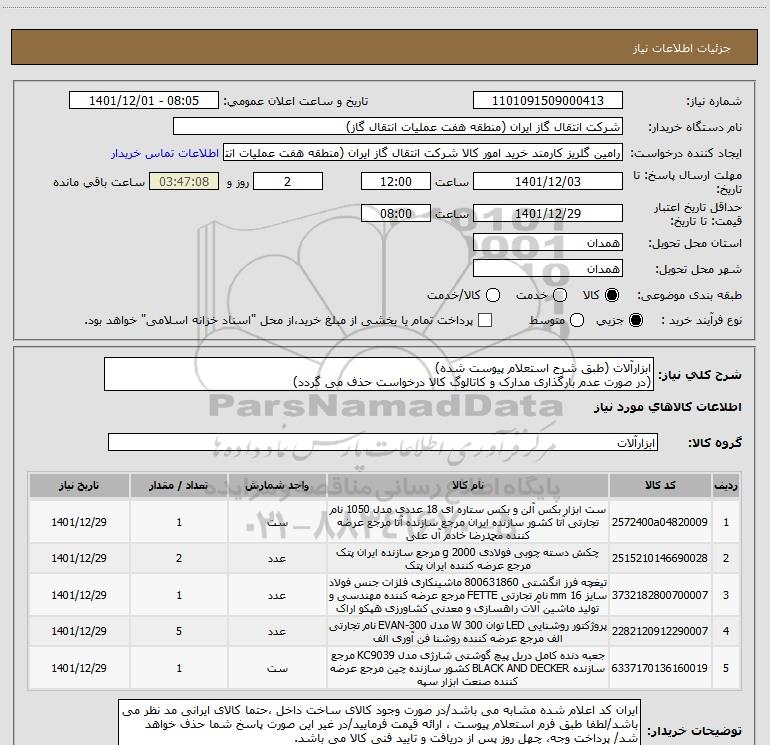770x745 pixels.
Task: Click the BLACK AND DECKER KC9039 item name
Action: point(468,668)
